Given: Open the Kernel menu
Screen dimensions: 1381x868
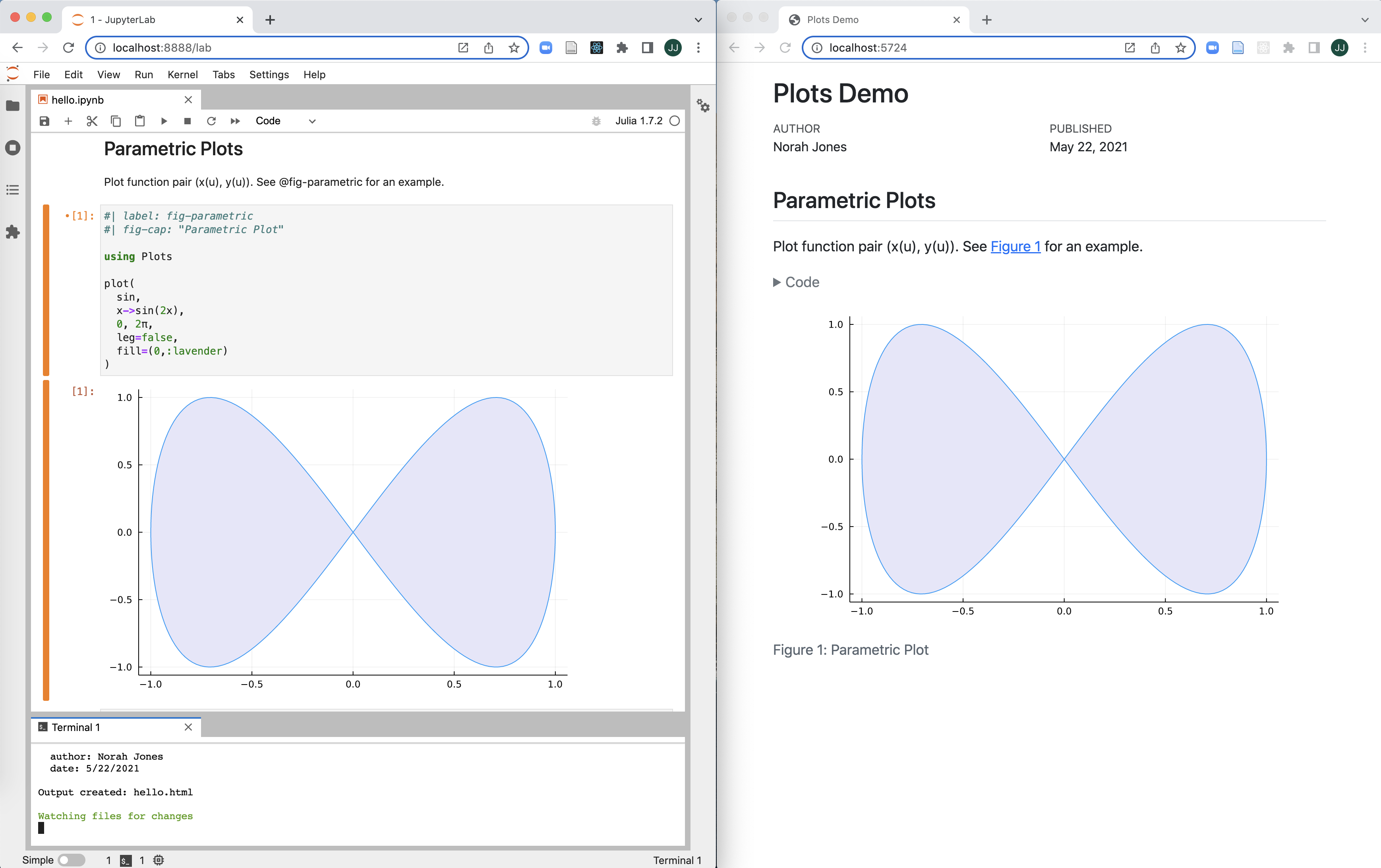Looking at the screenshot, I should 182,75.
